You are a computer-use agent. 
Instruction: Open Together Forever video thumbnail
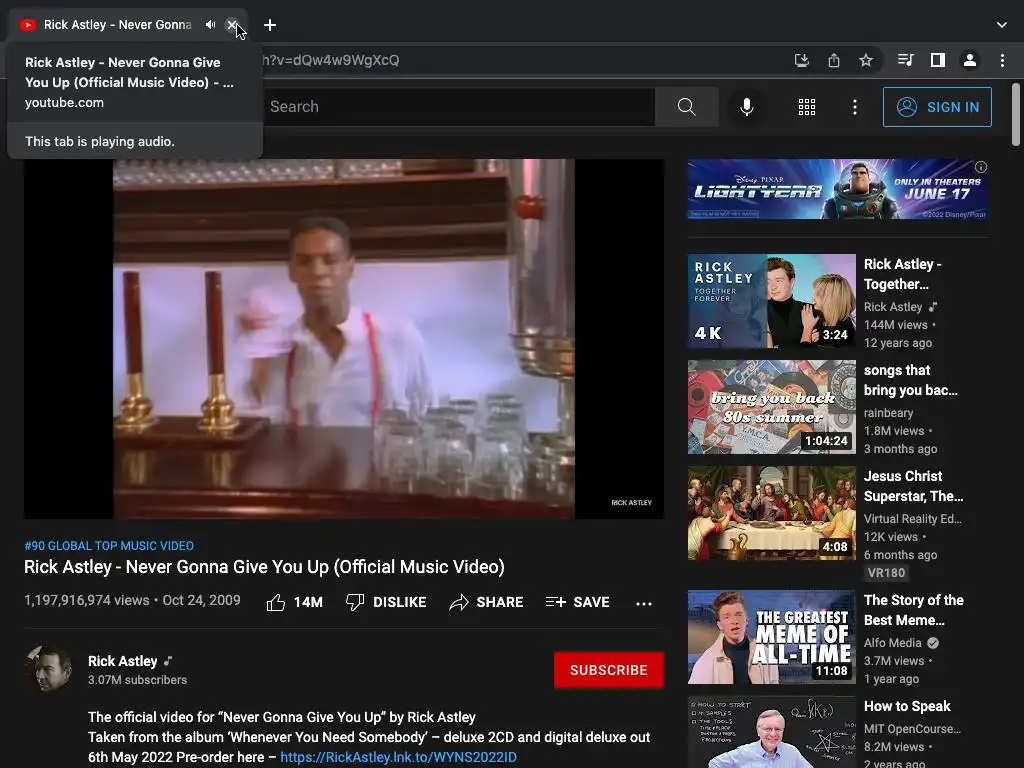[771, 300]
